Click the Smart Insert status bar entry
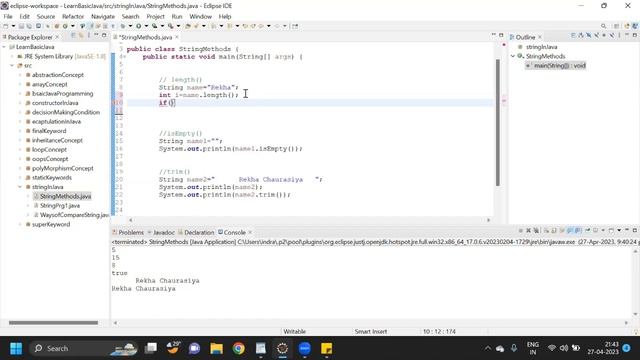 coord(371,331)
